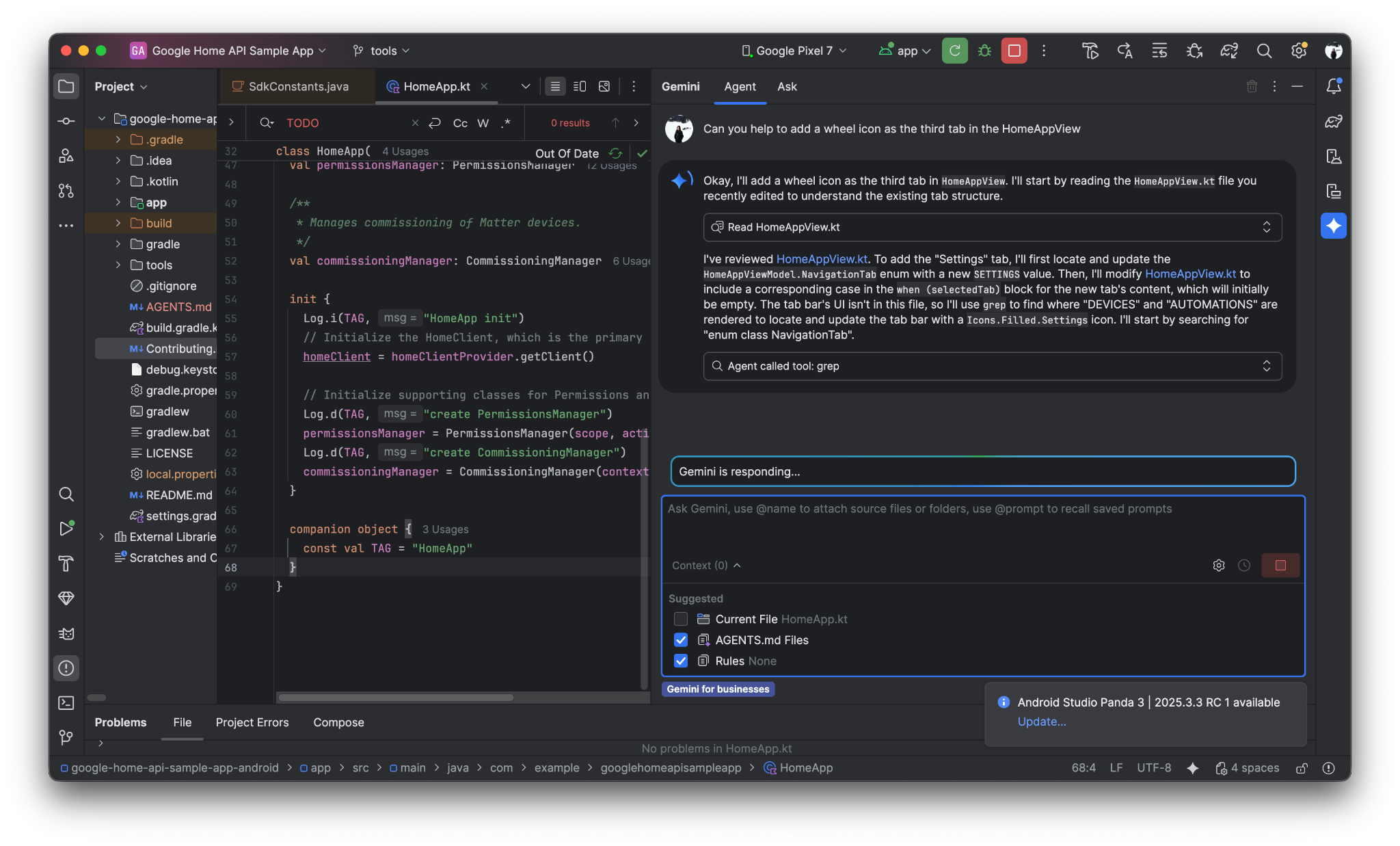Toggle Regex (.*) option in find bar

(506, 123)
